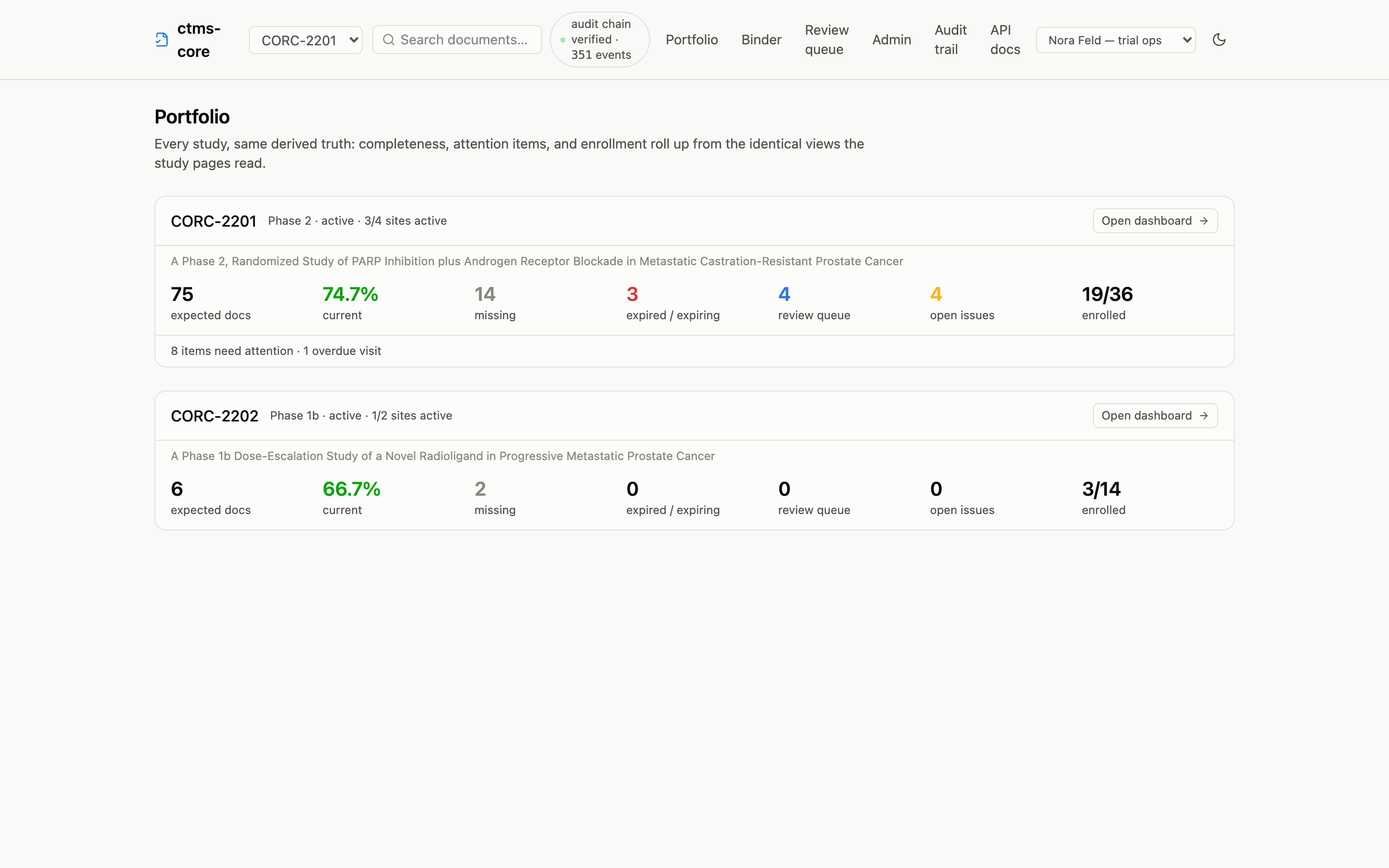The width and height of the screenshot is (1389, 868).
Task: Click the search magnifier icon
Action: click(x=389, y=40)
